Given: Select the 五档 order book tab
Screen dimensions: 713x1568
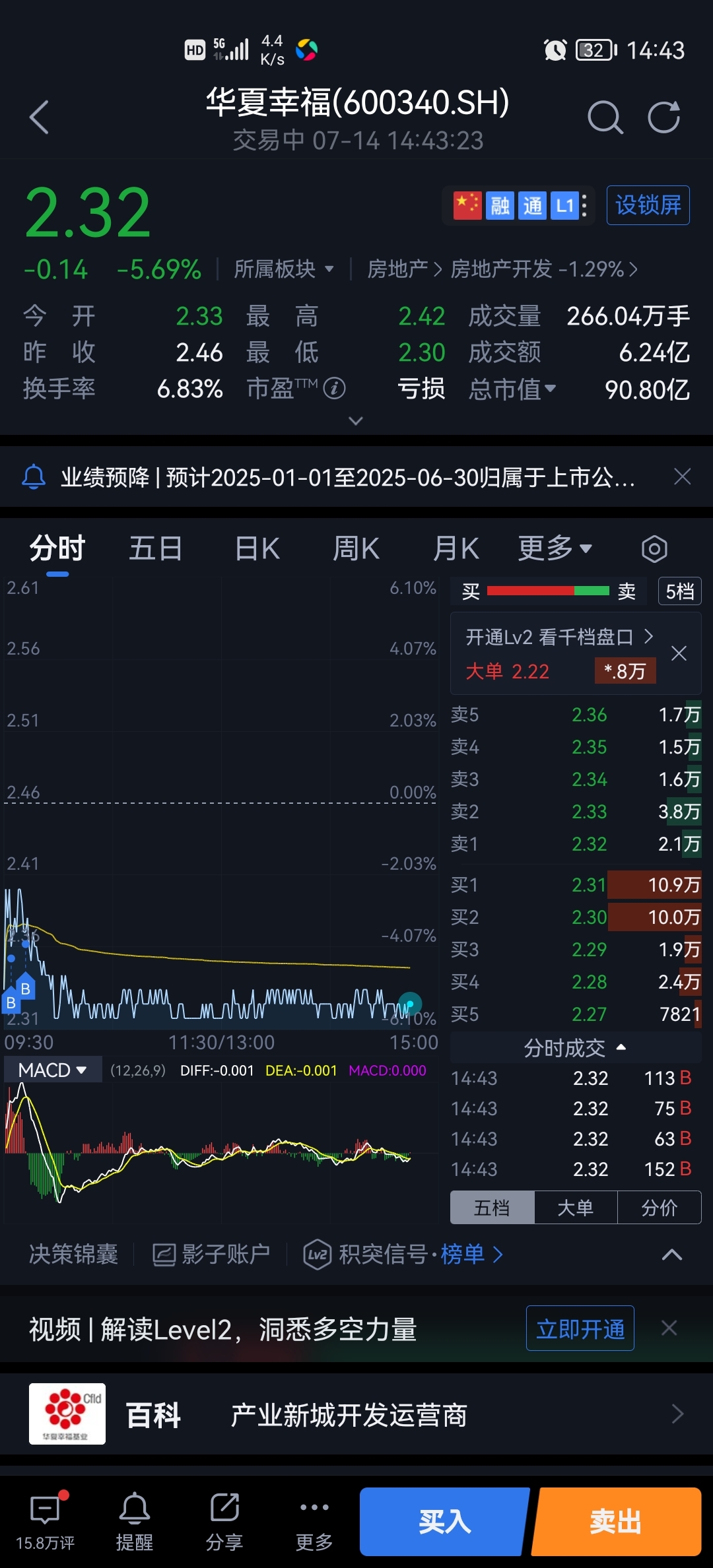Looking at the screenshot, I should tap(492, 1208).
